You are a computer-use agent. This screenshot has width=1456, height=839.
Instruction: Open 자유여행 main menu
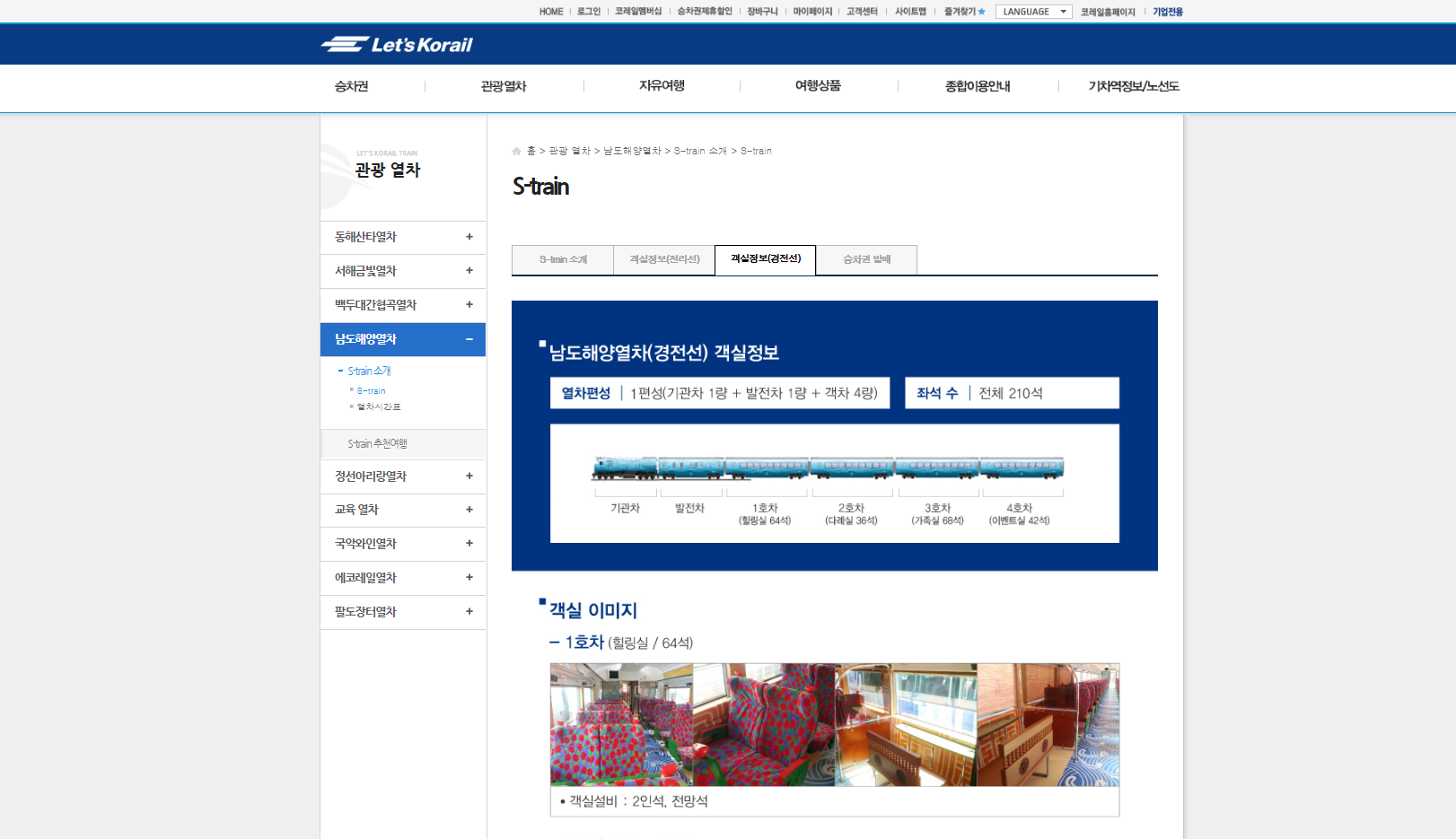[662, 86]
